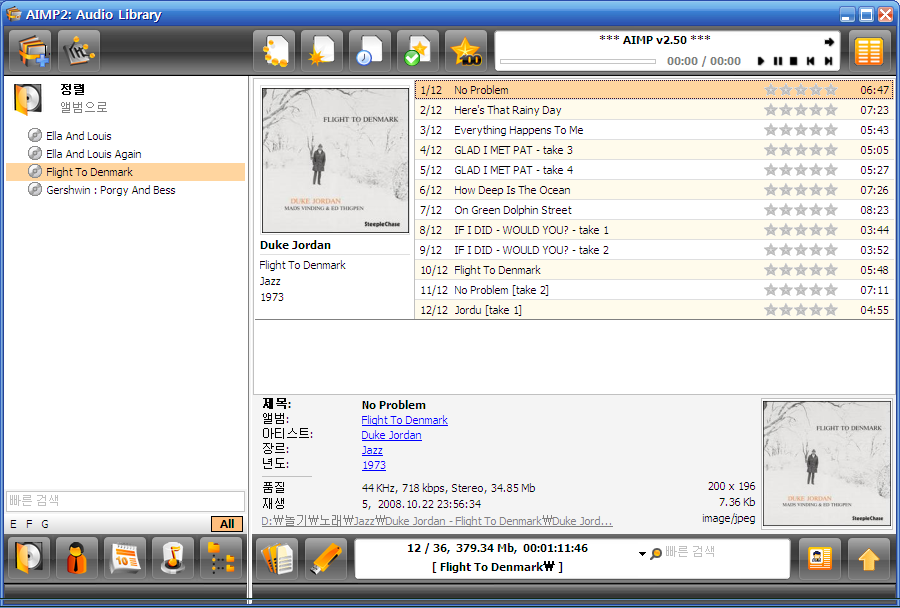Open the Flight To Denmark album link
This screenshot has height=608, width=900.
click(405, 420)
